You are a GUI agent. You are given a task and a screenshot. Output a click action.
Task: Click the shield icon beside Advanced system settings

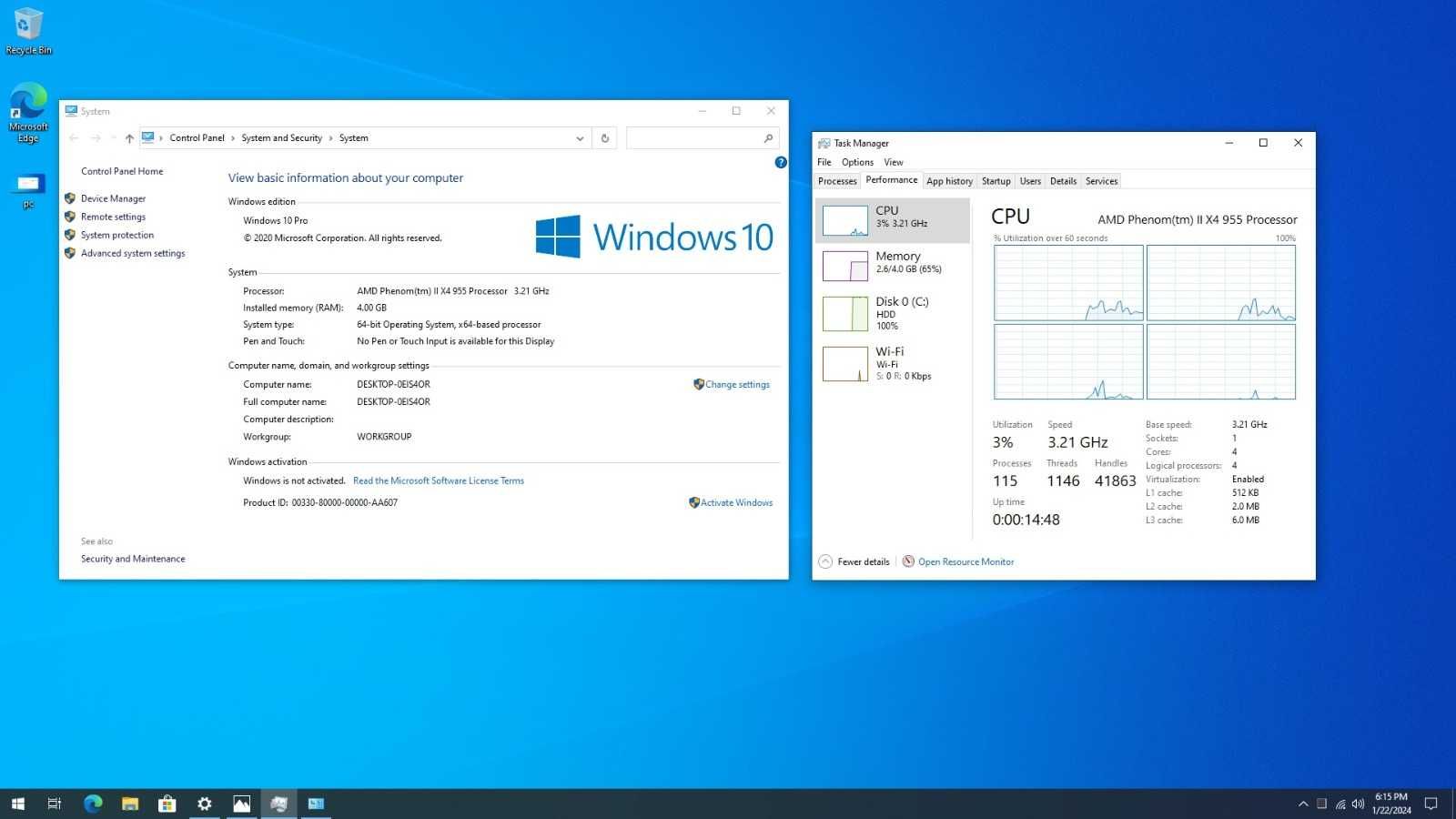click(70, 253)
